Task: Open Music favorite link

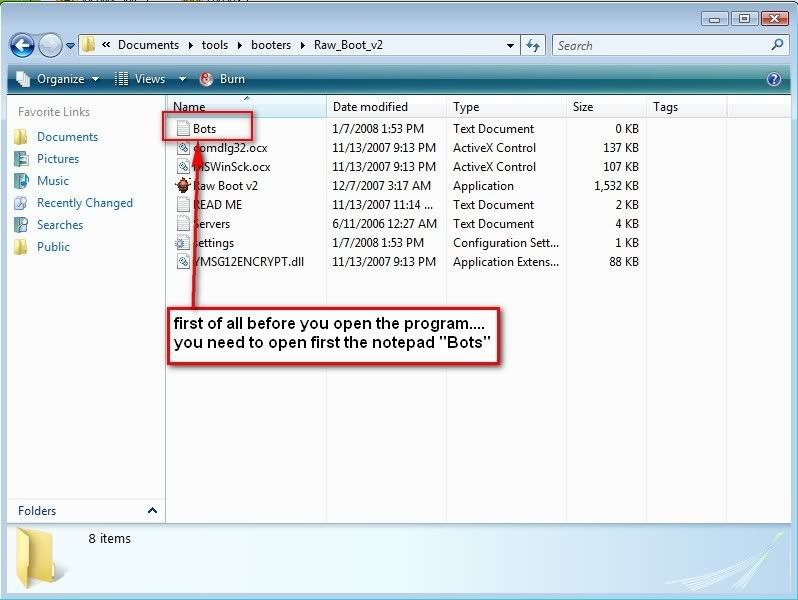Action: [x=52, y=180]
